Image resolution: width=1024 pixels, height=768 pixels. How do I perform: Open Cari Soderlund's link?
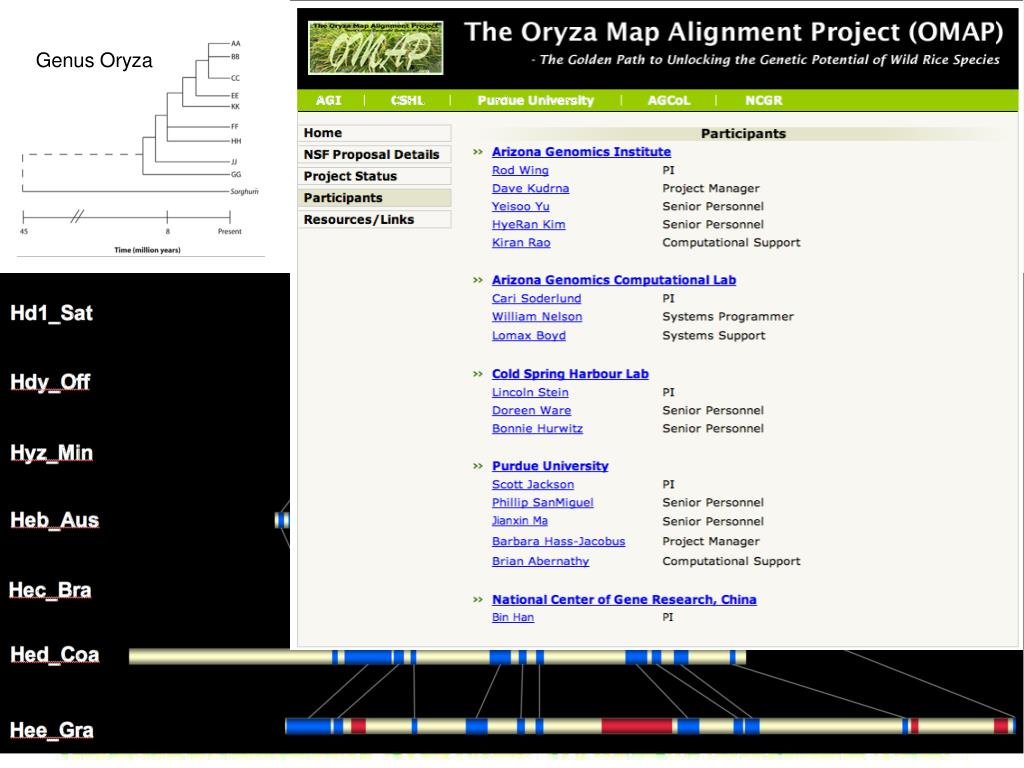point(536,298)
